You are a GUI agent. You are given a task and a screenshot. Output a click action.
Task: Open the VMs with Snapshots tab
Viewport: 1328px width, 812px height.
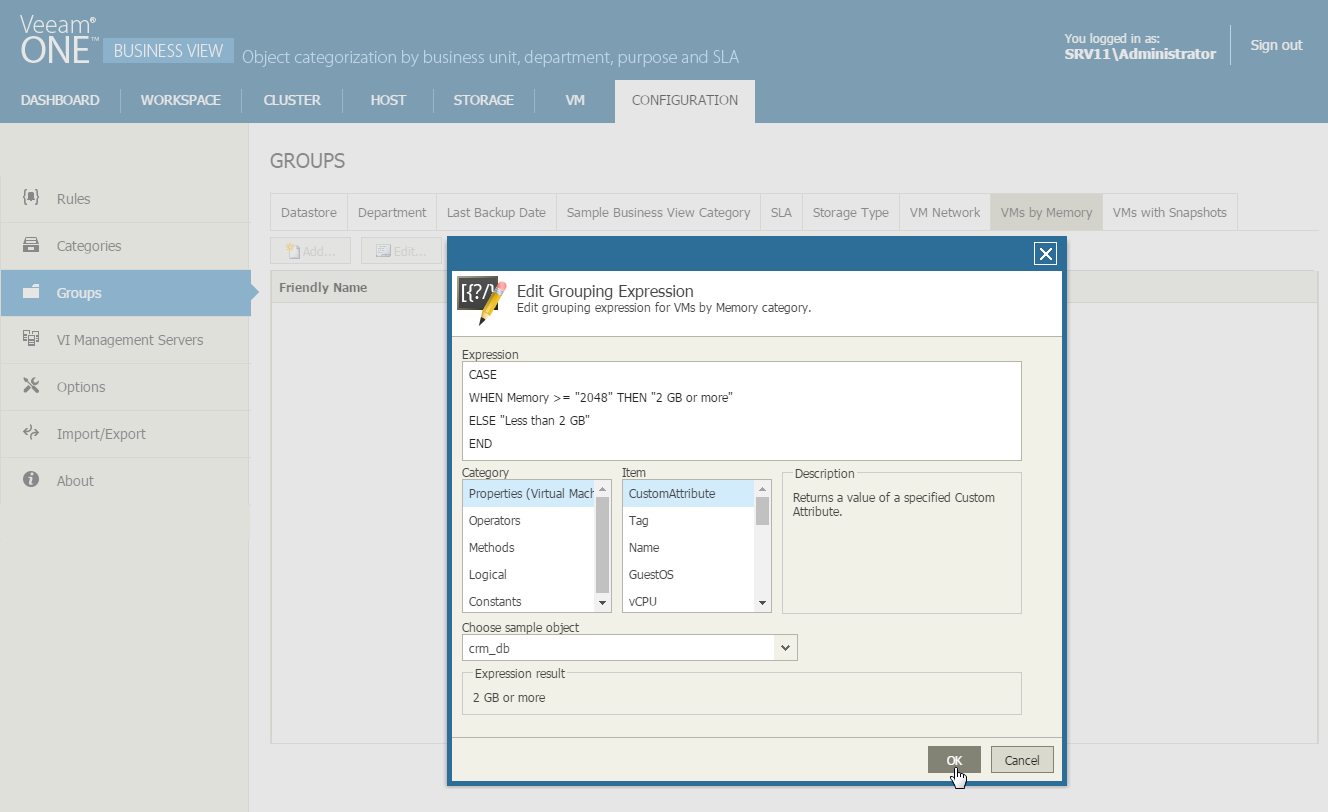(1169, 212)
